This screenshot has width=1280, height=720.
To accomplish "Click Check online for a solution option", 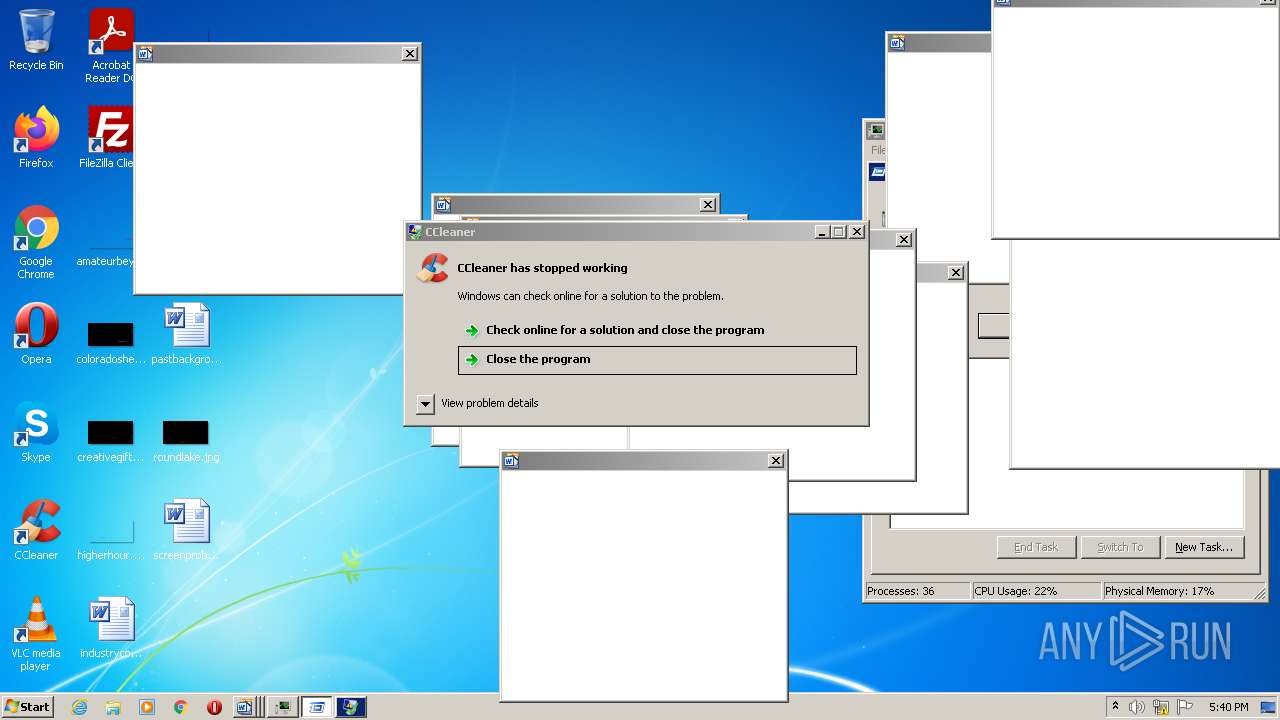I will (x=625, y=330).
